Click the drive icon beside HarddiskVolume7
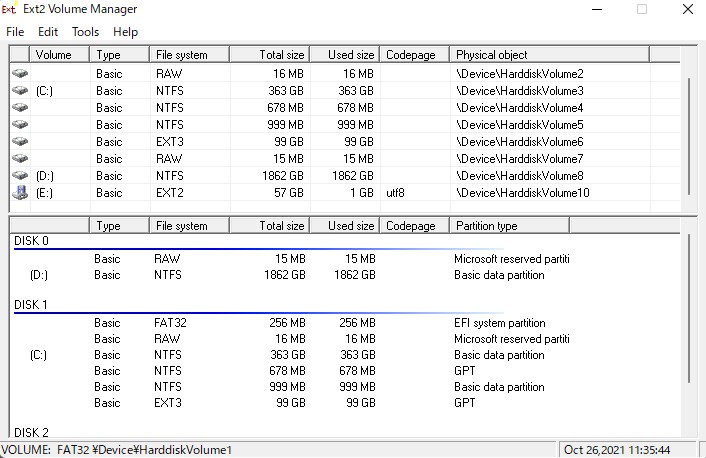 pos(20,159)
